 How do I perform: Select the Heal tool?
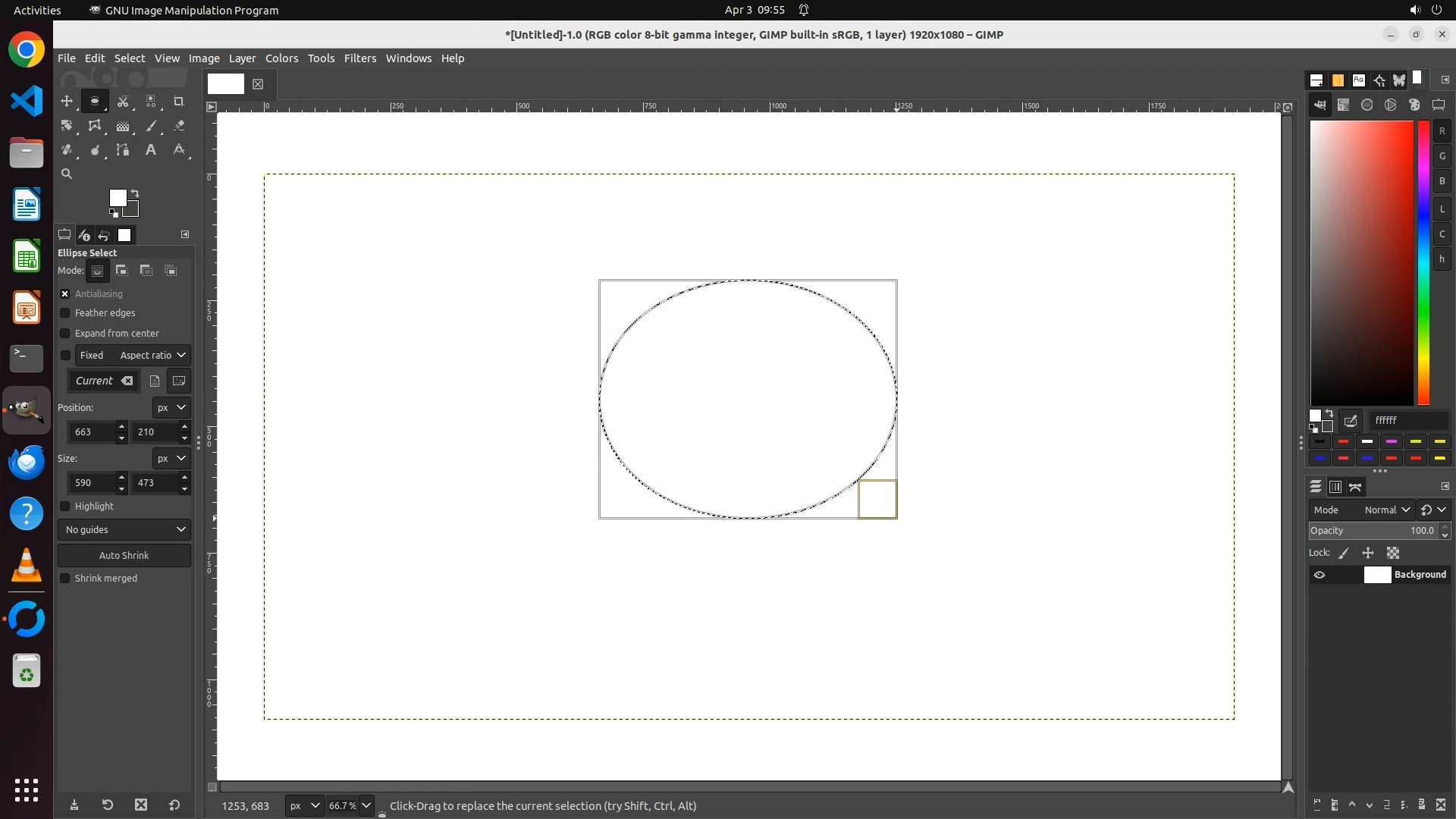pyautogui.click(x=67, y=150)
